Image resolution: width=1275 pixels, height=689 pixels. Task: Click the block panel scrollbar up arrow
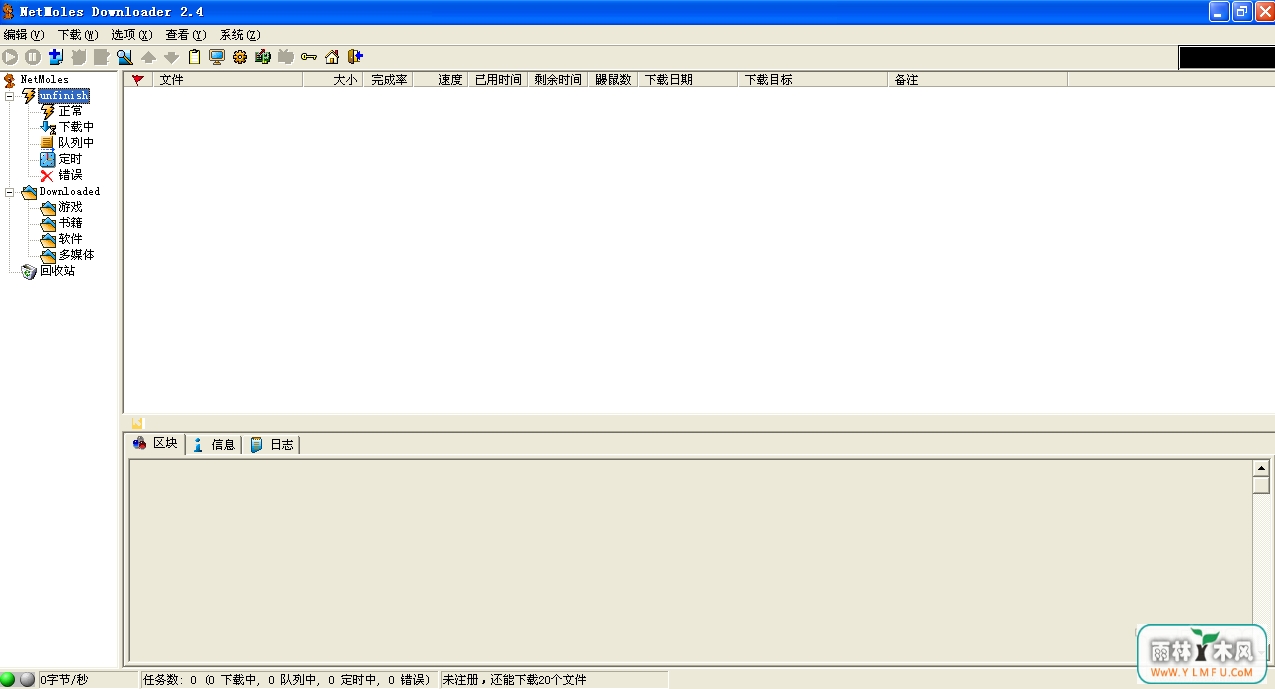click(x=1261, y=468)
